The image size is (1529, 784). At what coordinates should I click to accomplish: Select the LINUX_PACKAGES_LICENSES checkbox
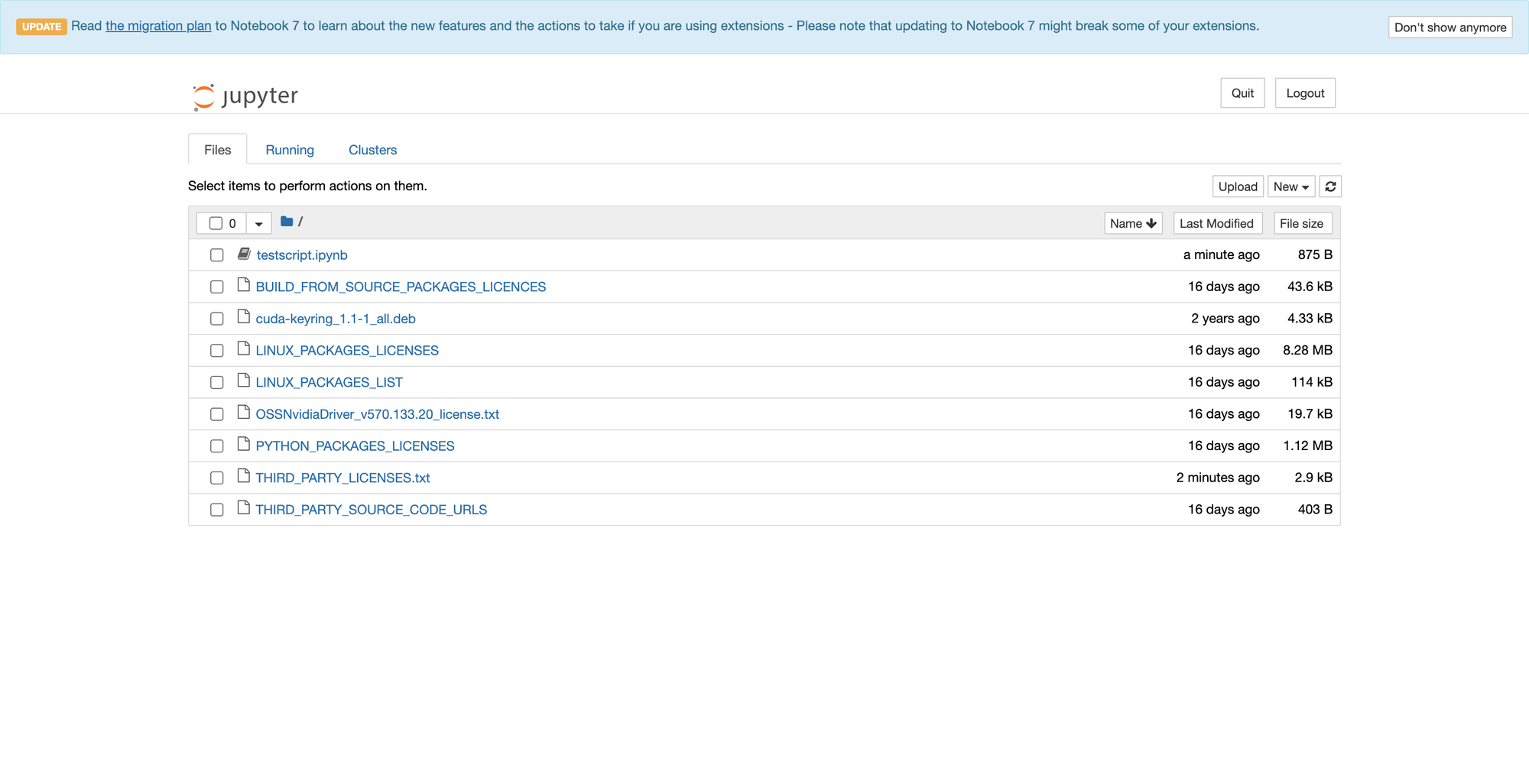(x=217, y=351)
